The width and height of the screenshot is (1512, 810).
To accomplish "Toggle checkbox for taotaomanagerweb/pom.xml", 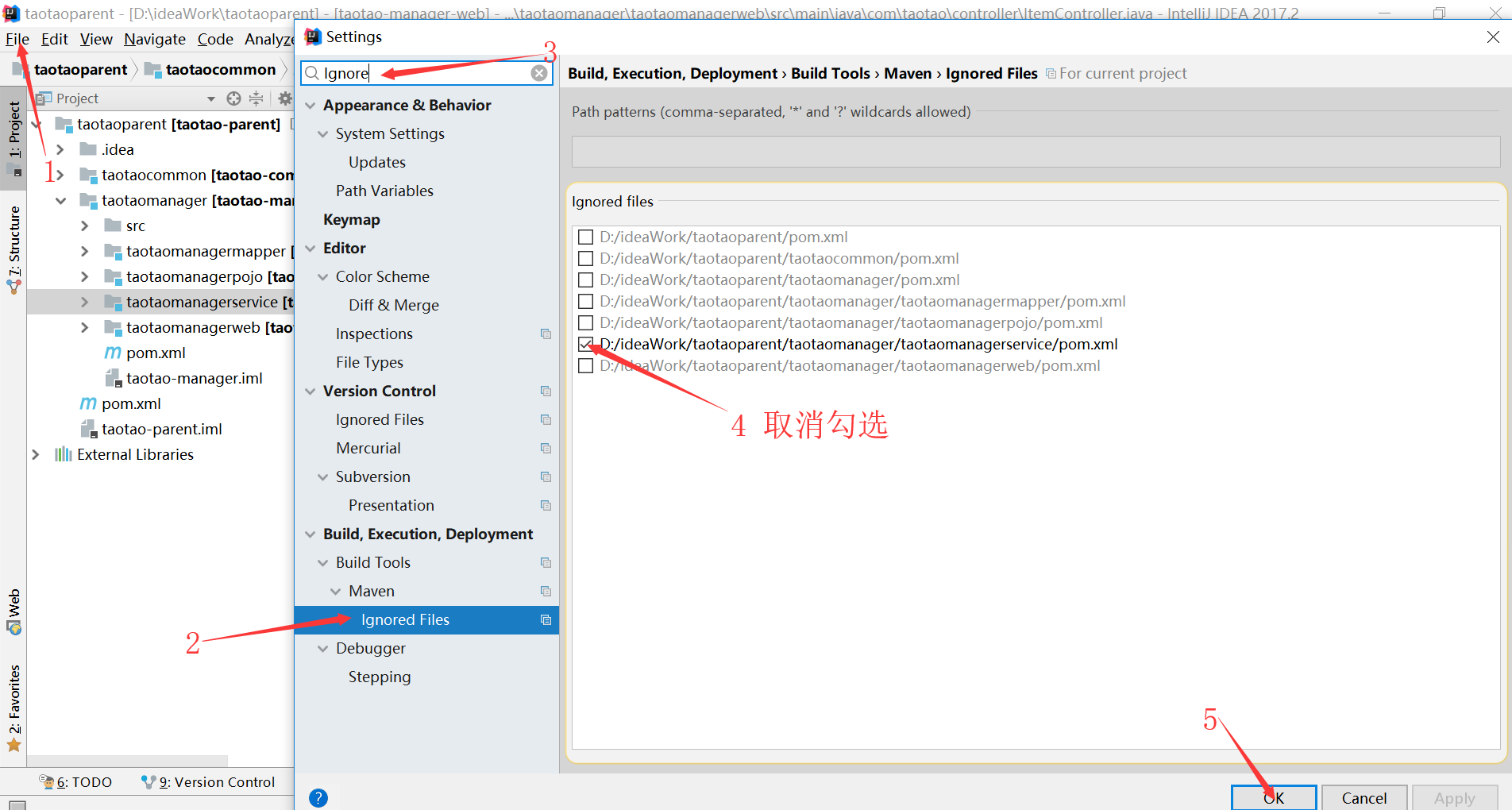I will (586, 365).
